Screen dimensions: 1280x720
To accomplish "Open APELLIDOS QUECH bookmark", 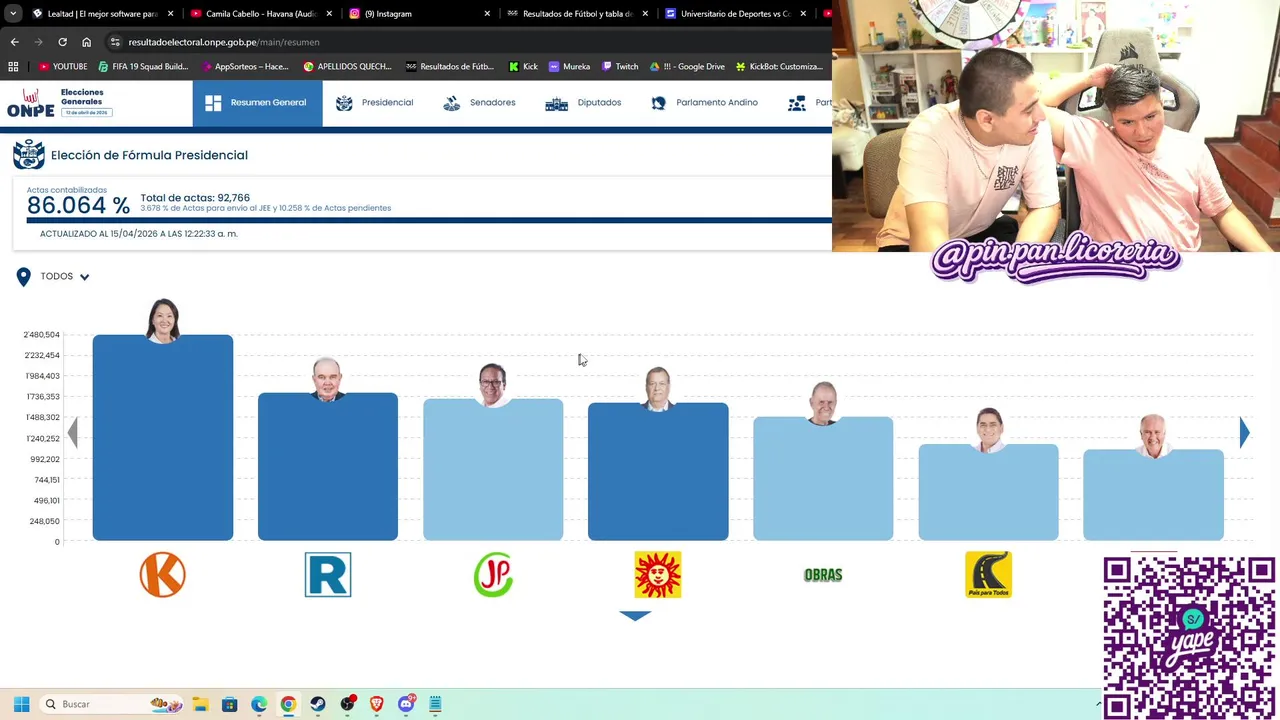I will click(x=347, y=67).
